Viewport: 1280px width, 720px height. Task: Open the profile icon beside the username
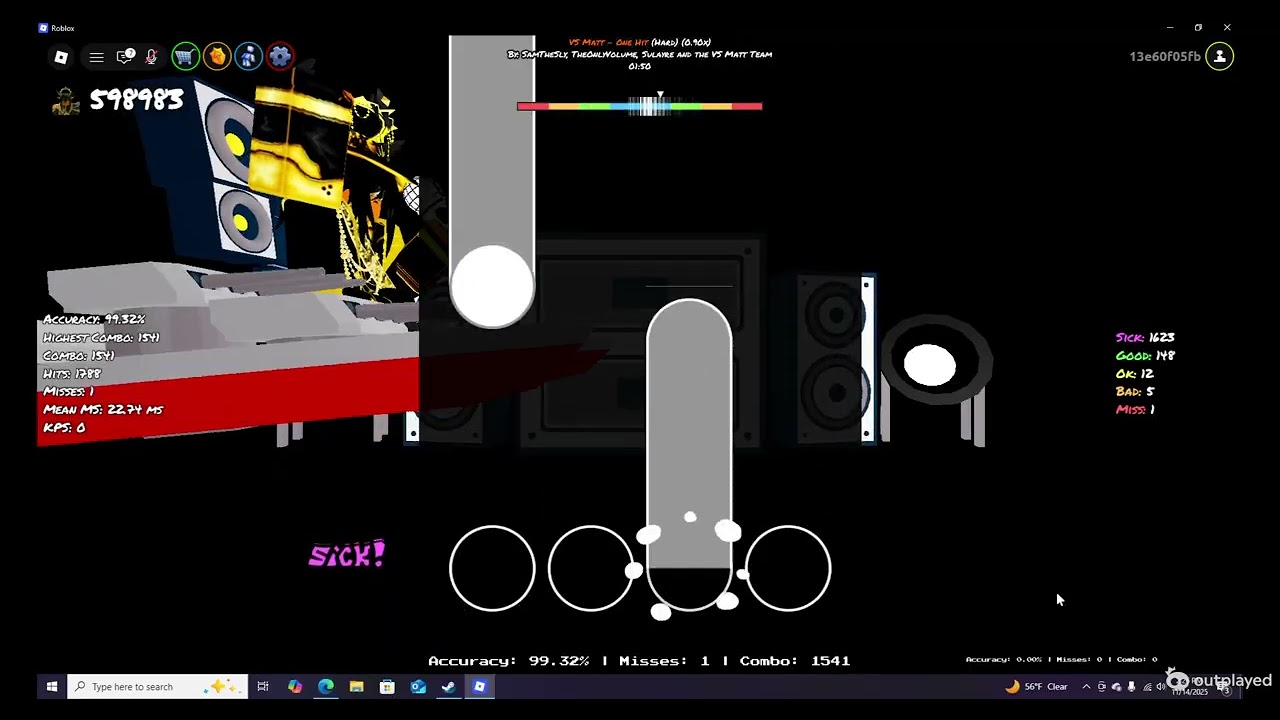click(1220, 57)
